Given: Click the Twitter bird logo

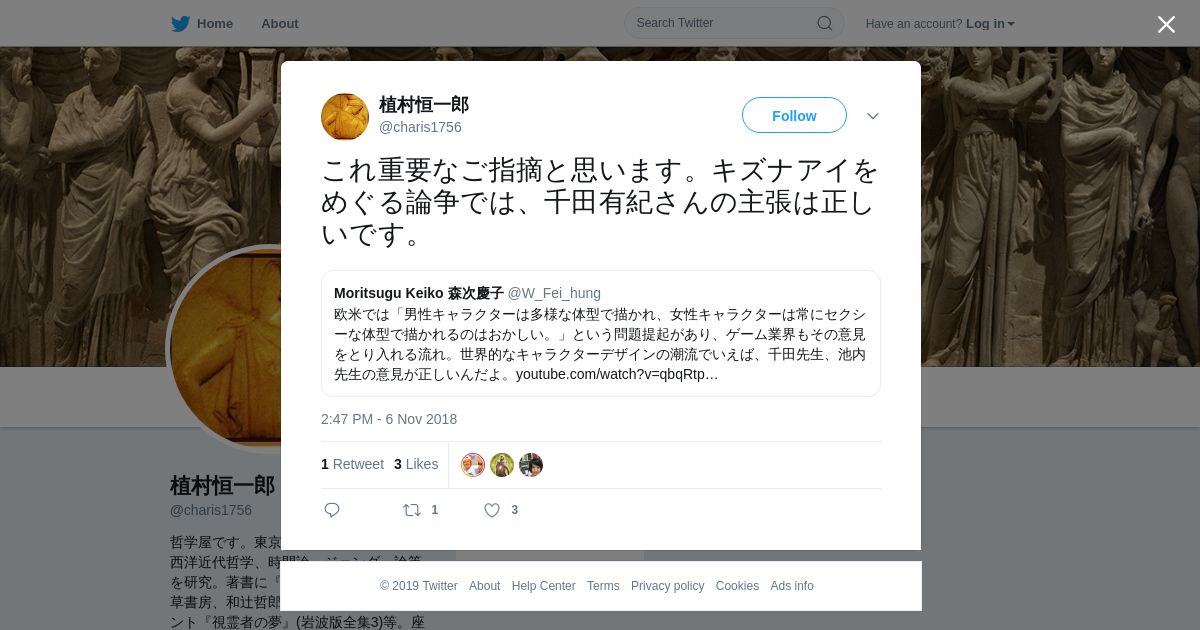Looking at the screenshot, I should [x=180, y=24].
